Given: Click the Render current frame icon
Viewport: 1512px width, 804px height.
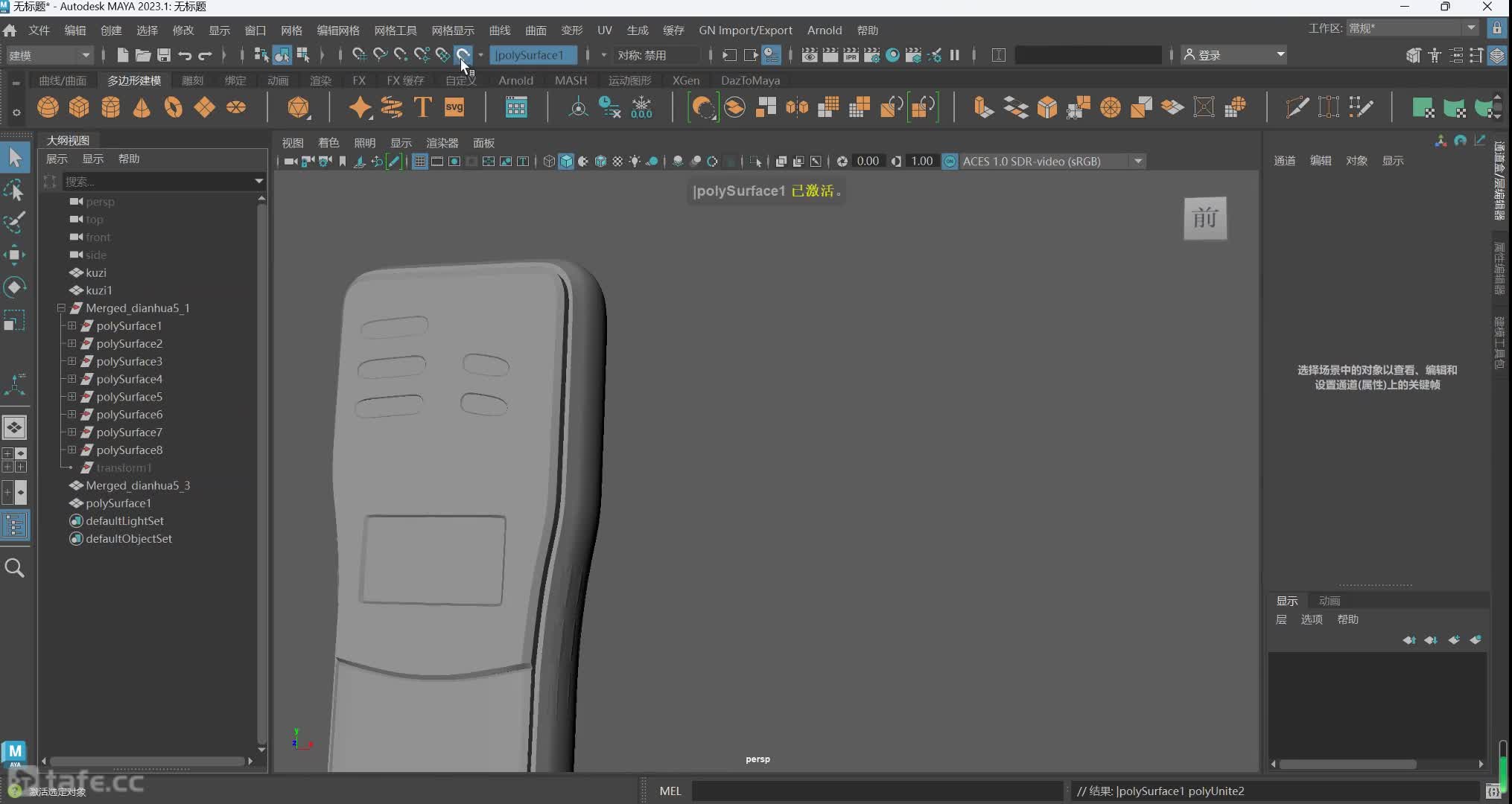Looking at the screenshot, I should tap(830, 54).
